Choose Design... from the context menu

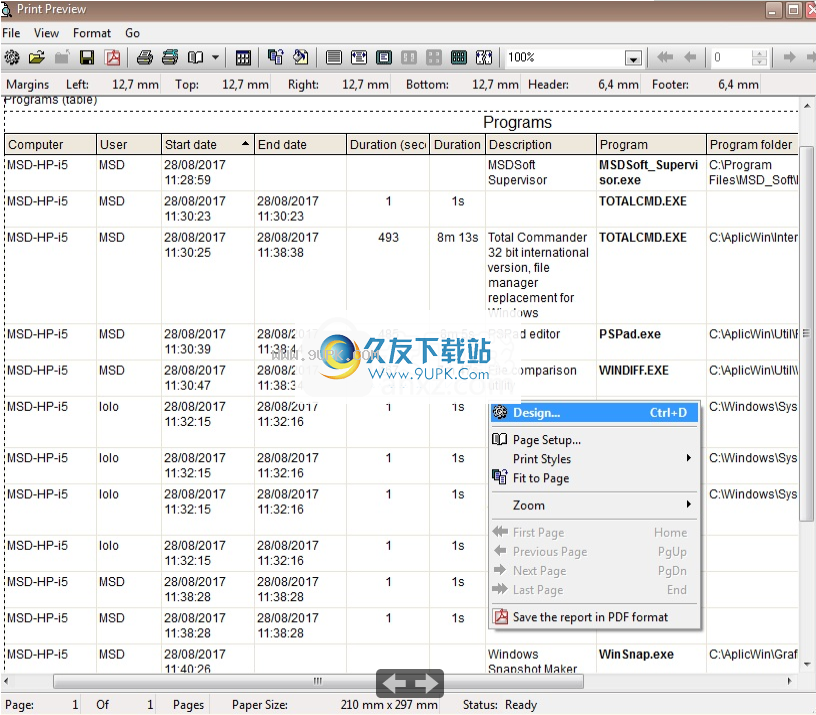click(x=594, y=413)
